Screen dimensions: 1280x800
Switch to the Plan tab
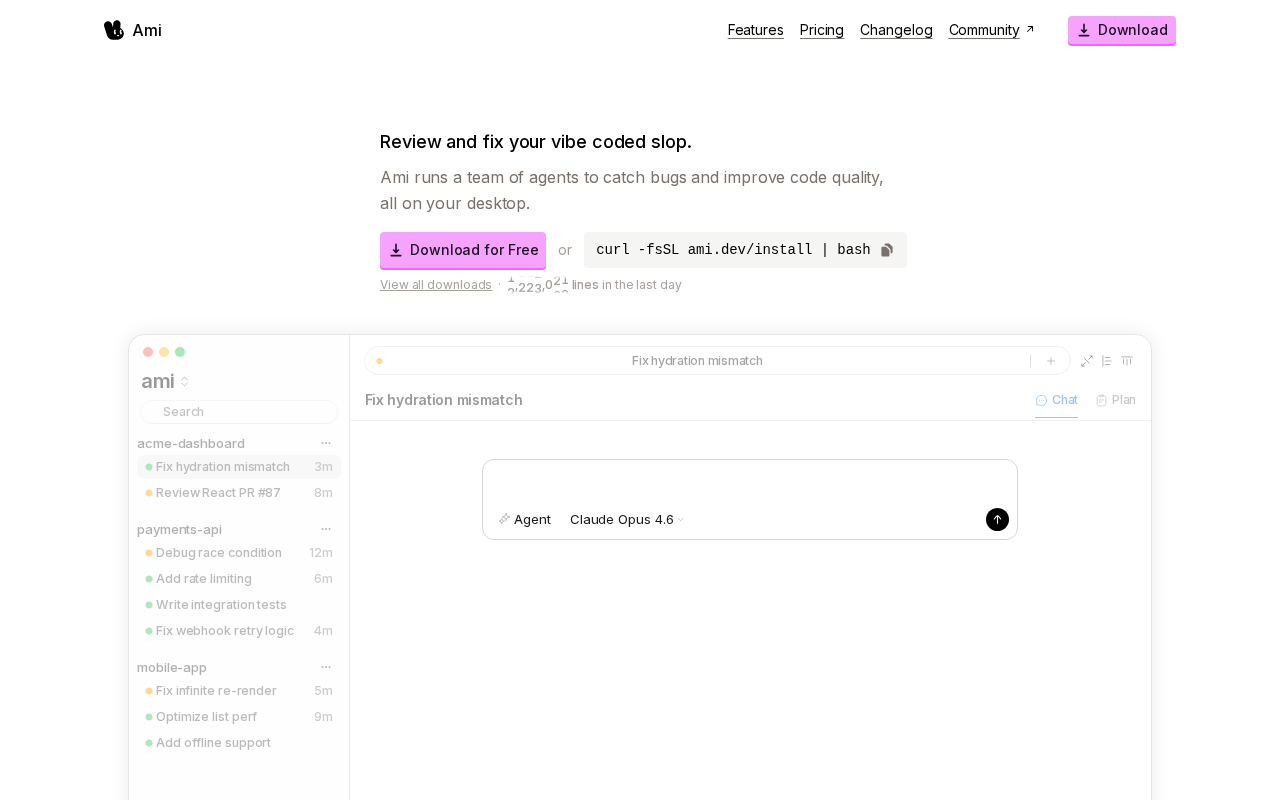click(1116, 400)
